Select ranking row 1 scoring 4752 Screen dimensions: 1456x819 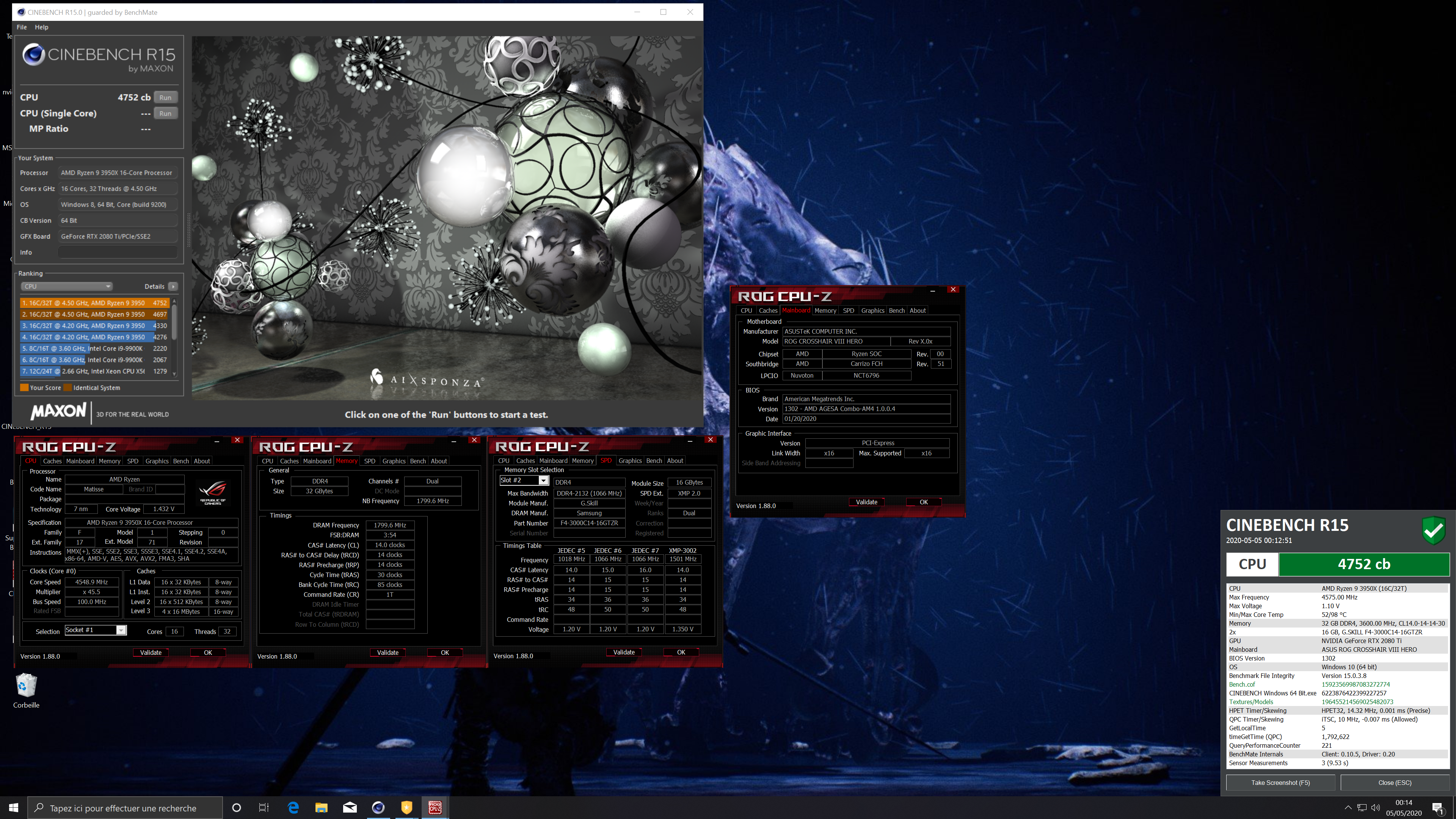(94, 303)
